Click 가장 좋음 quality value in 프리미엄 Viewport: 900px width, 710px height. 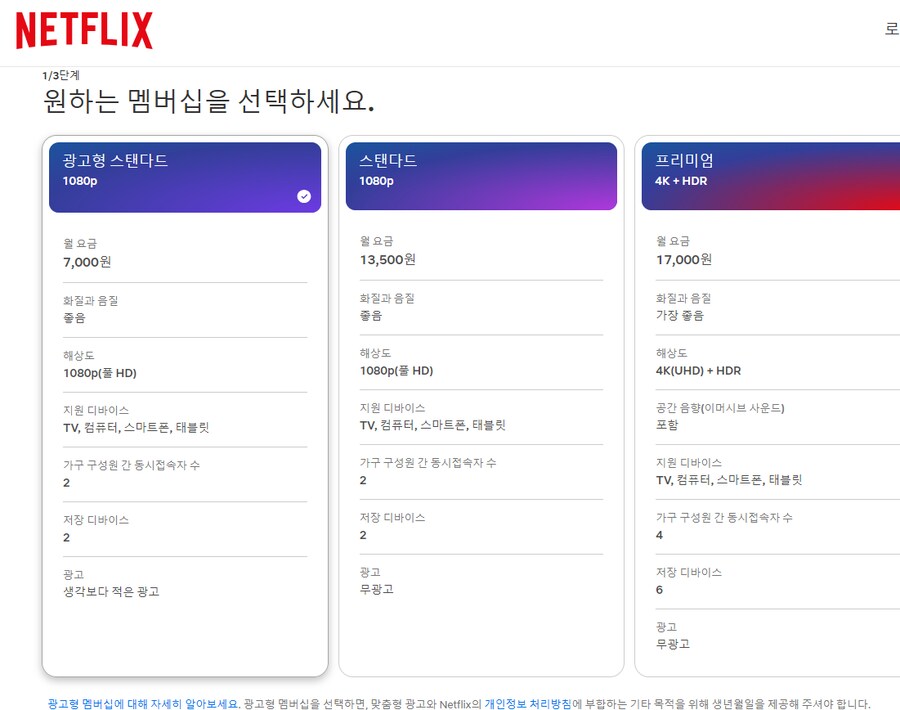(680, 316)
